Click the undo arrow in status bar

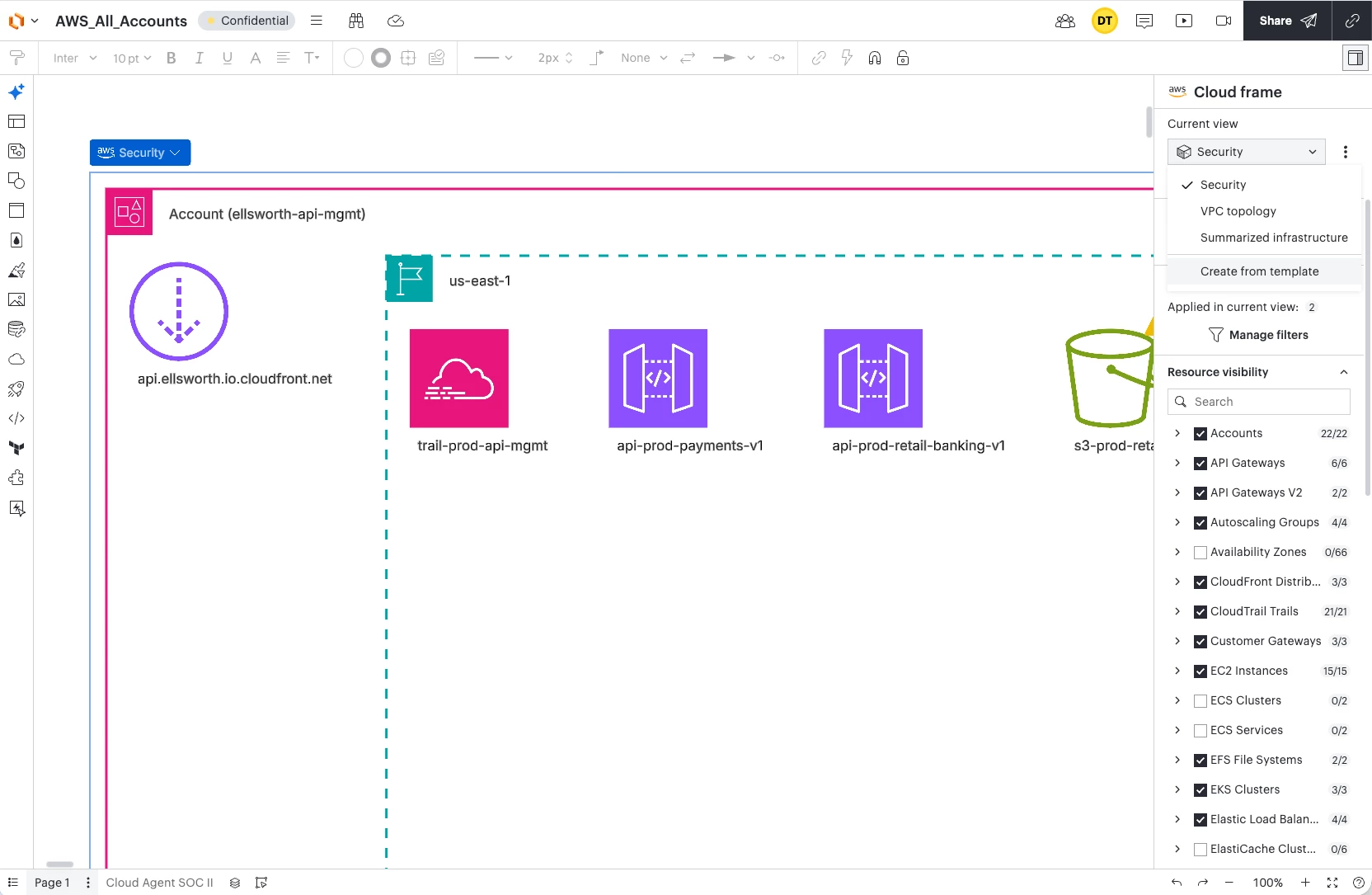pyautogui.click(x=1177, y=883)
